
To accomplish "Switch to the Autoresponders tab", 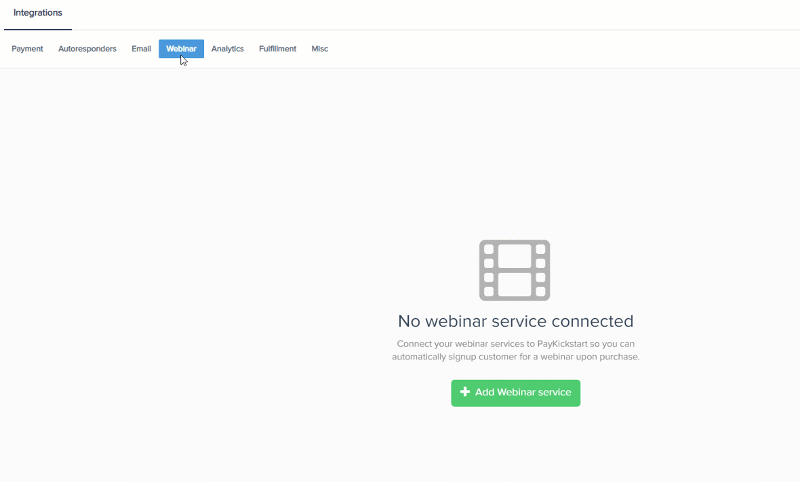I will [x=87, y=49].
